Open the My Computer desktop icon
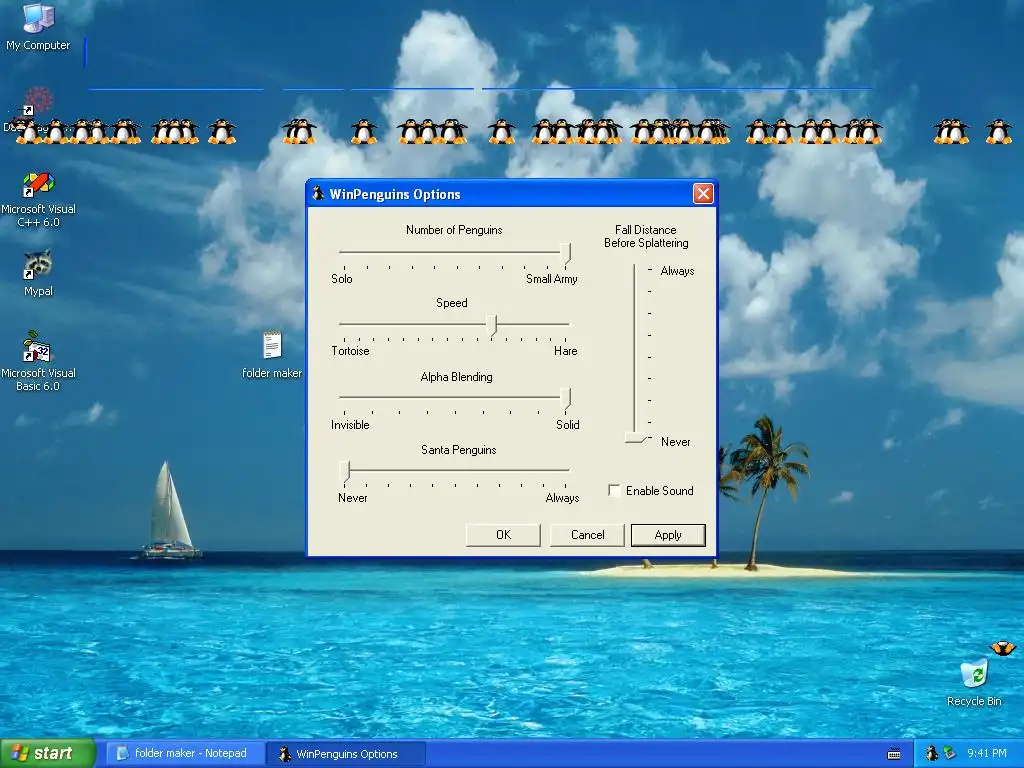 click(38, 26)
